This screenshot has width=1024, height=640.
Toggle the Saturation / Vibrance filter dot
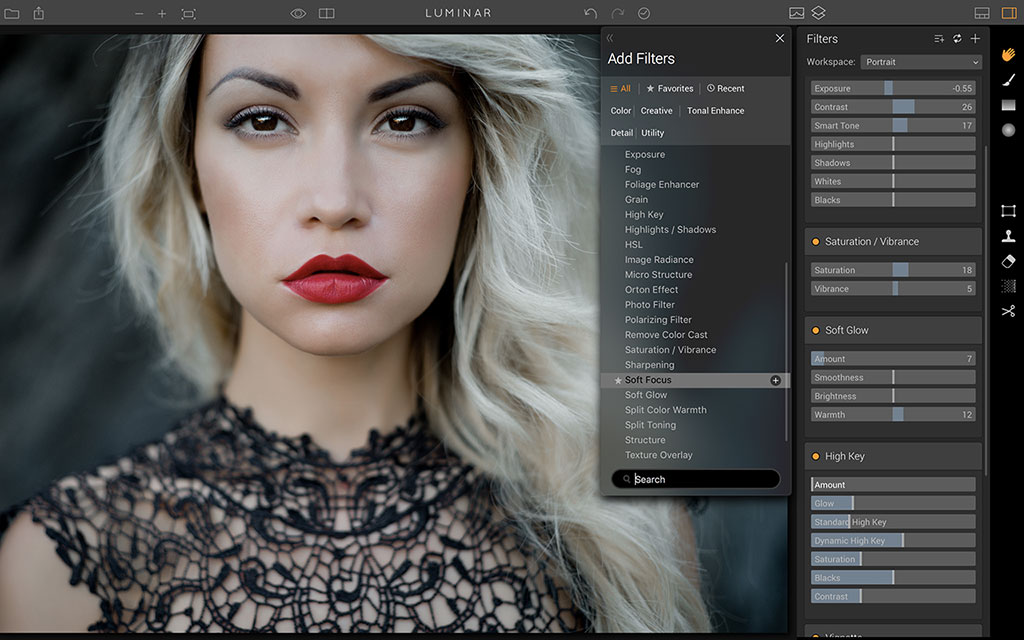pyautogui.click(x=815, y=242)
